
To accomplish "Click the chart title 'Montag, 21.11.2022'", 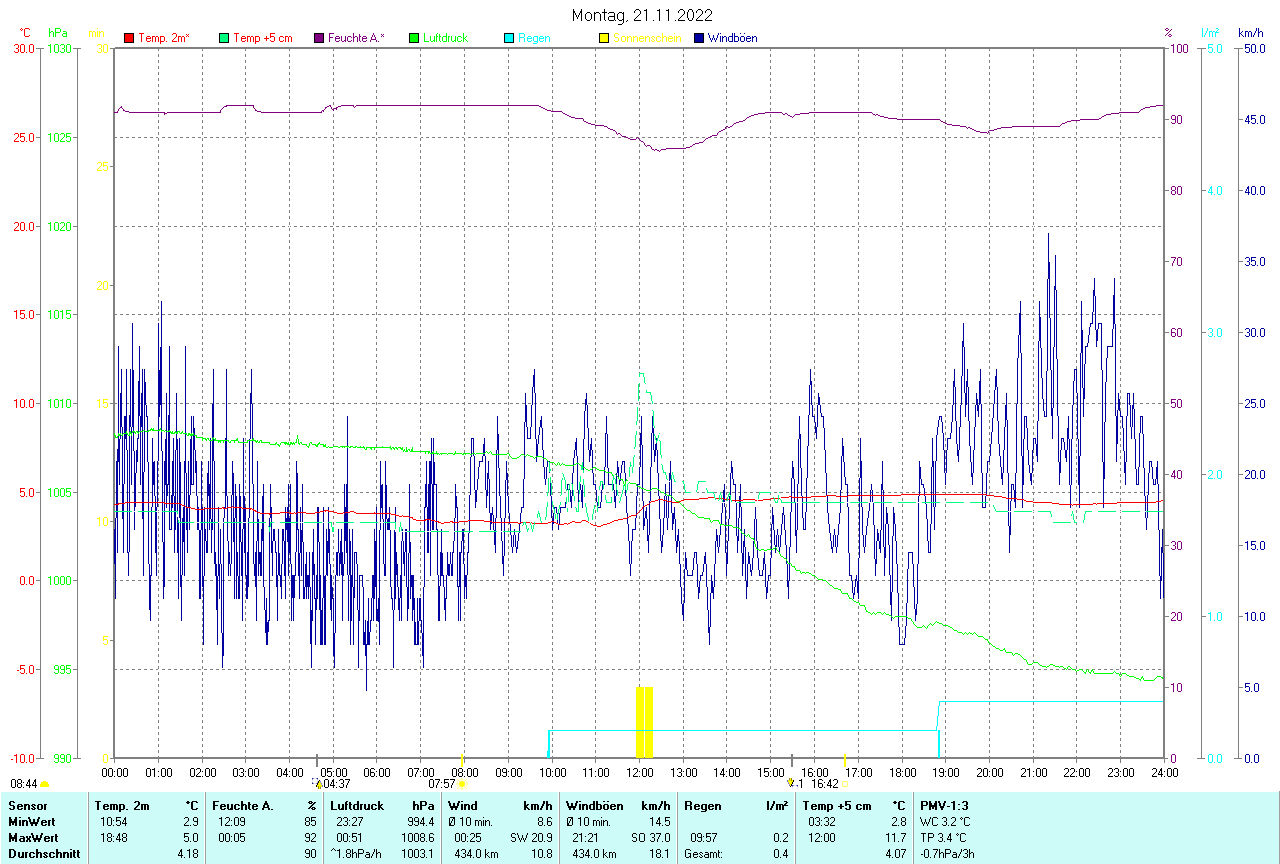I will [x=642, y=15].
